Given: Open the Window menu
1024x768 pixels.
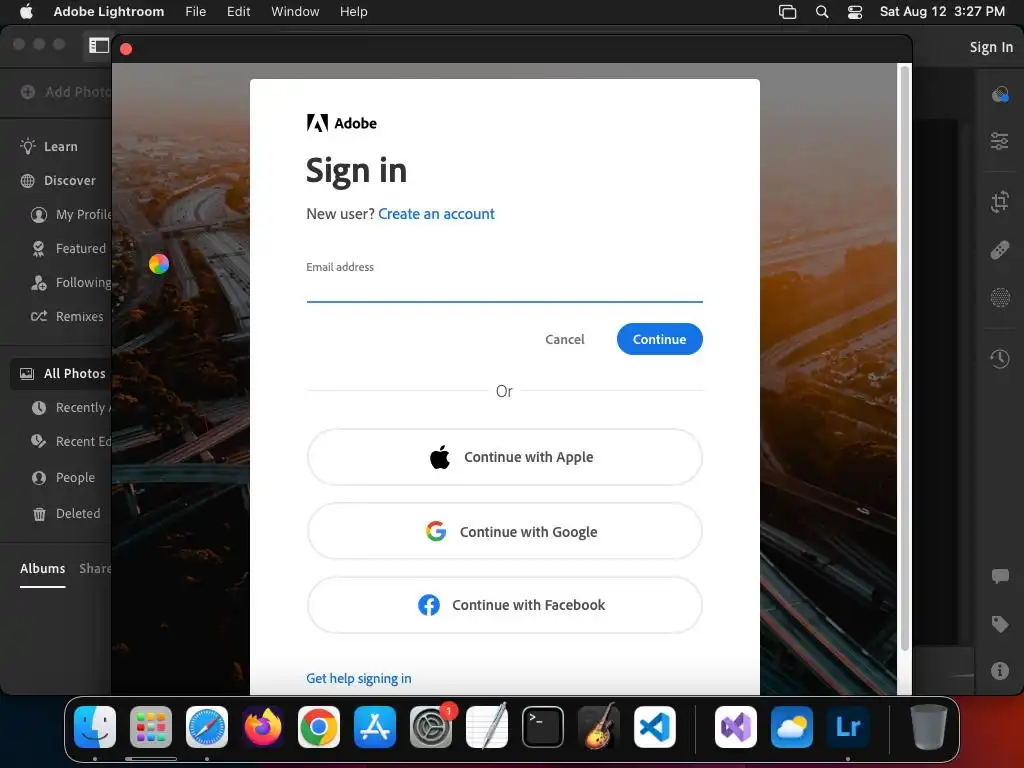Looking at the screenshot, I should coord(295,12).
